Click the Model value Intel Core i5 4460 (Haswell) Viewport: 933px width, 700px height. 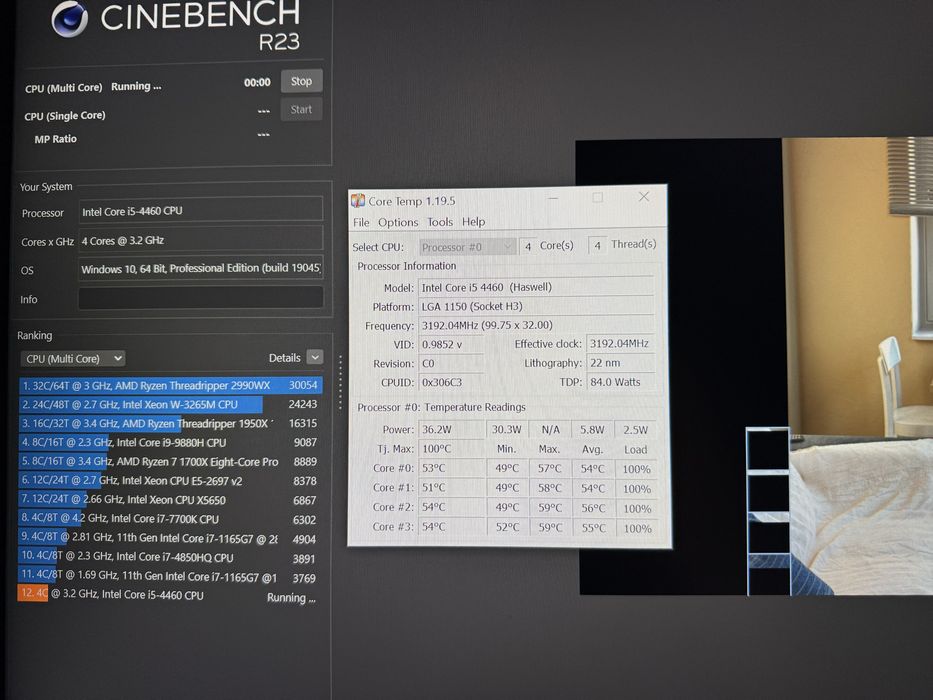(536, 287)
